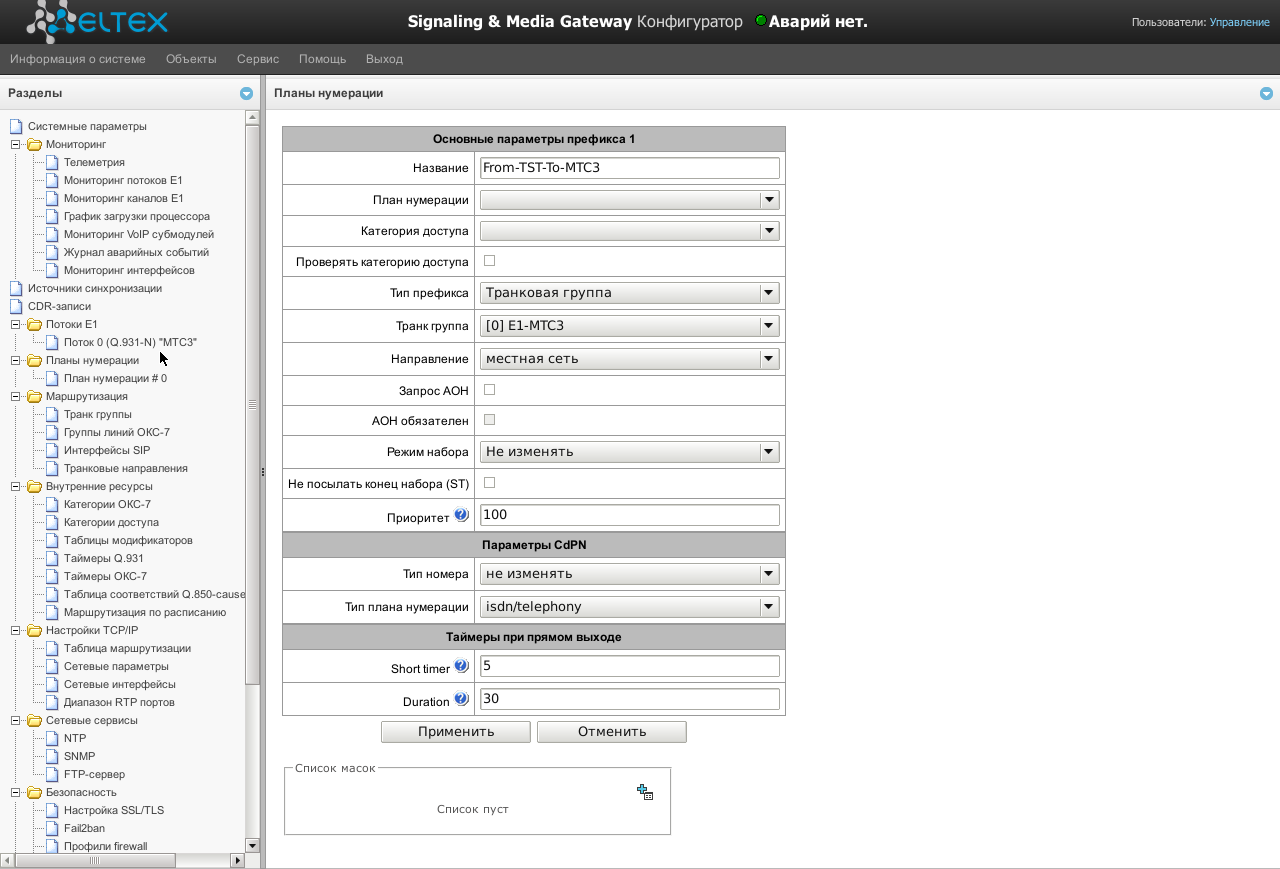Click the help icon next to Duration
Image resolution: width=1280 pixels, height=869 pixels.
click(461, 699)
